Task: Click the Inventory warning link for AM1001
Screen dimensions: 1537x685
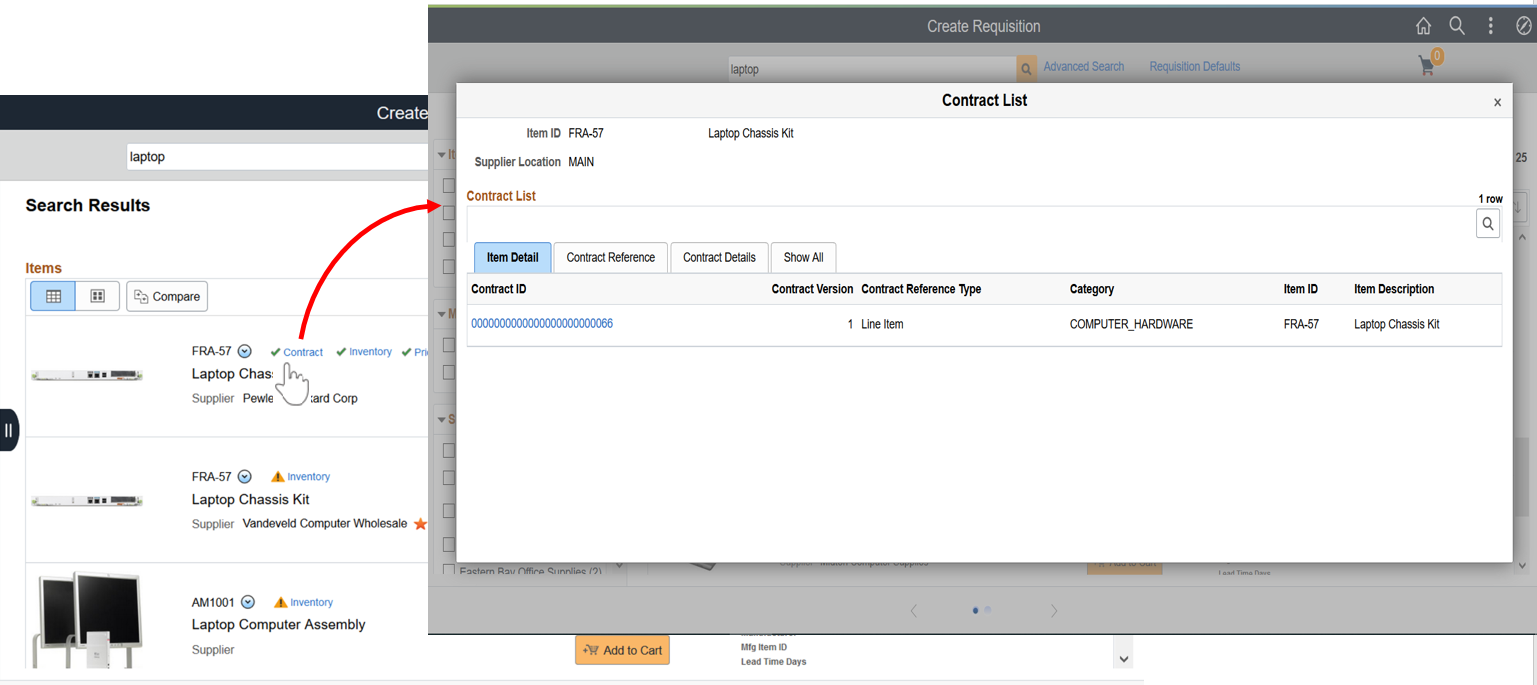Action: coord(311,602)
